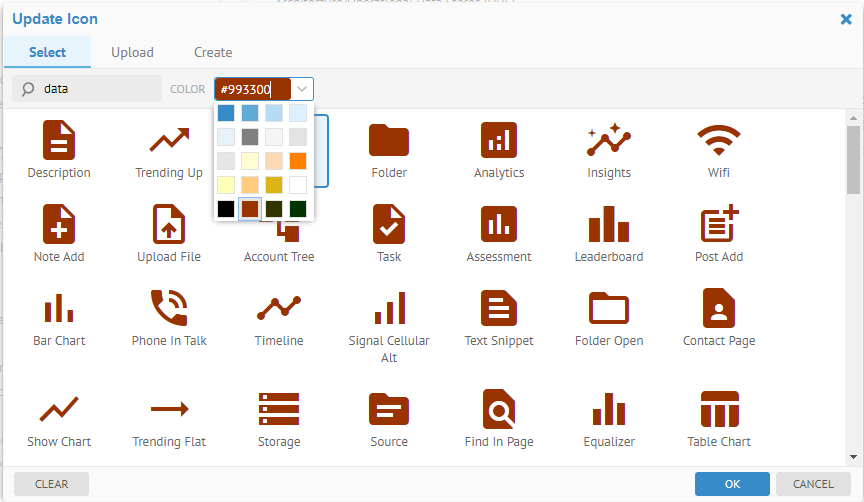Pick the Storage icon
The height and width of the screenshot is (502, 864).
click(278, 410)
